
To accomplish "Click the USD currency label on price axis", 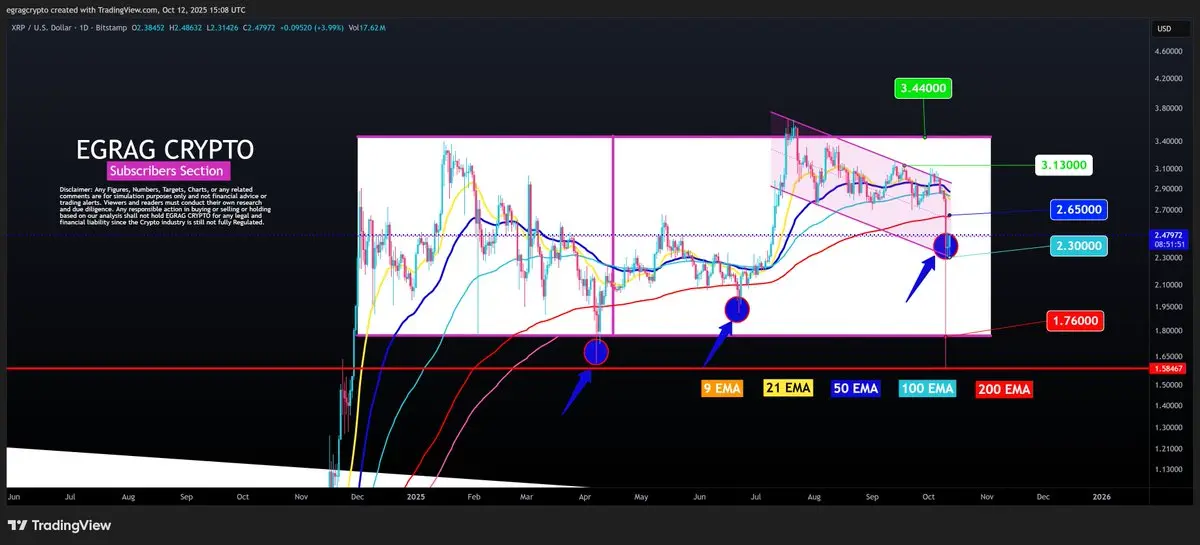I will click(x=1164, y=28).
